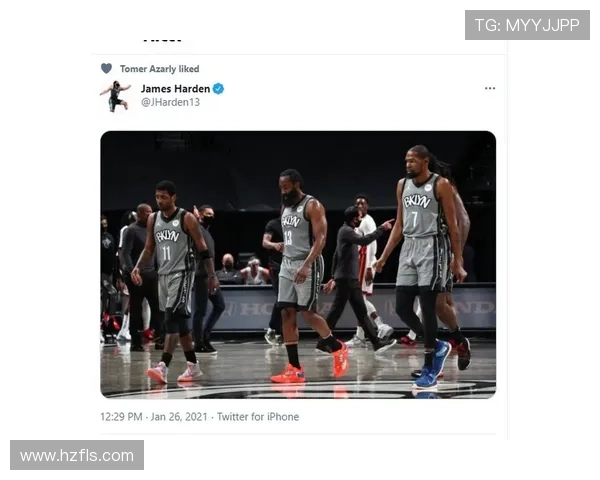This screenshot has height=480, width=600.
Task: Click the heart icon beside Tomer Azarly liked
Action: 106,69
